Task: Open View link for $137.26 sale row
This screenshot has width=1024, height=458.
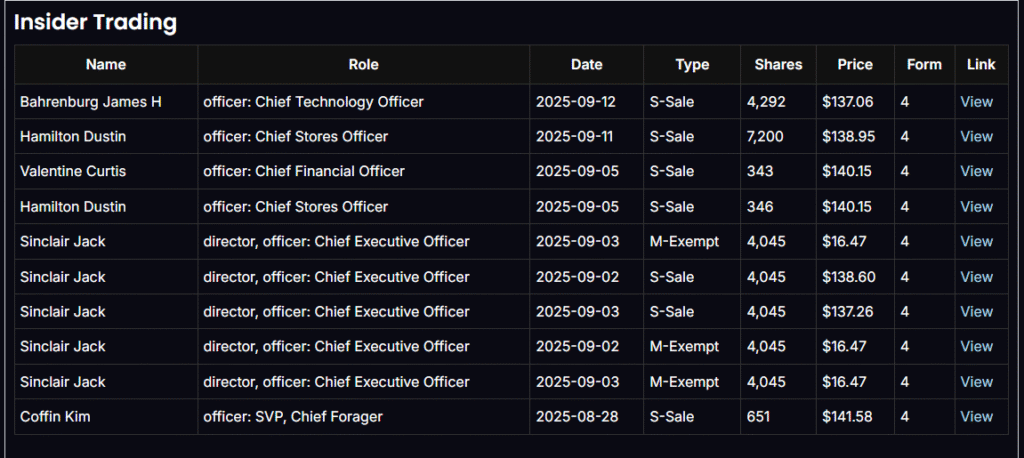Action: 976,311
